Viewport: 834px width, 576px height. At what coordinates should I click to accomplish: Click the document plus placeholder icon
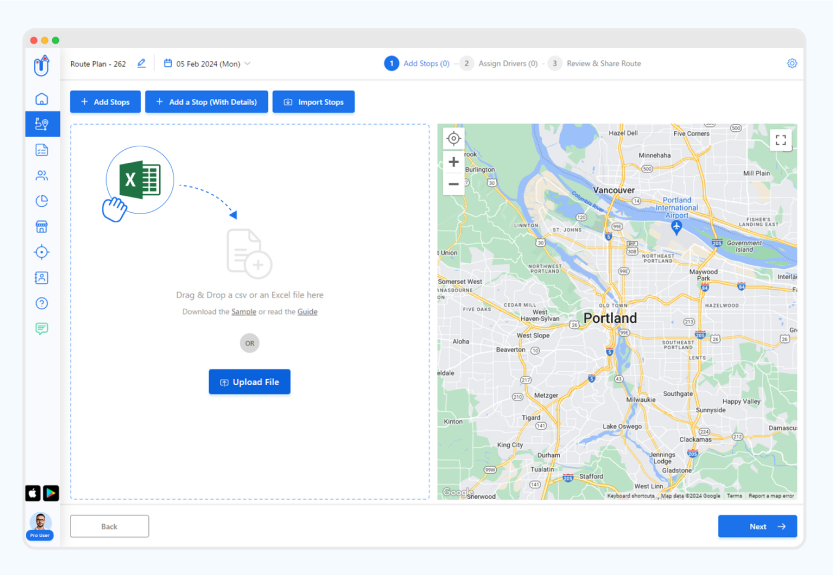(249, 254)
